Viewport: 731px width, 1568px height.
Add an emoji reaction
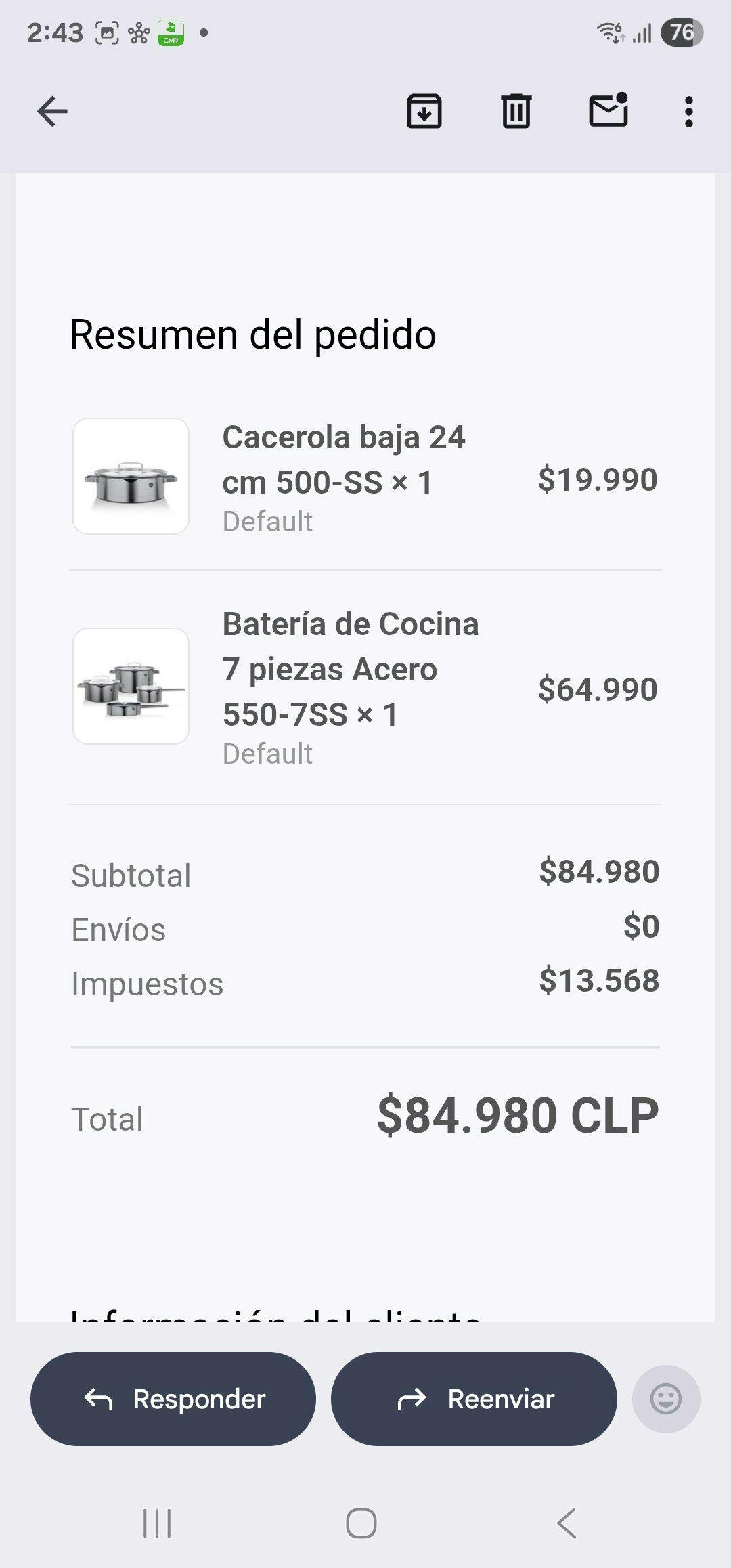[666, 1399]
